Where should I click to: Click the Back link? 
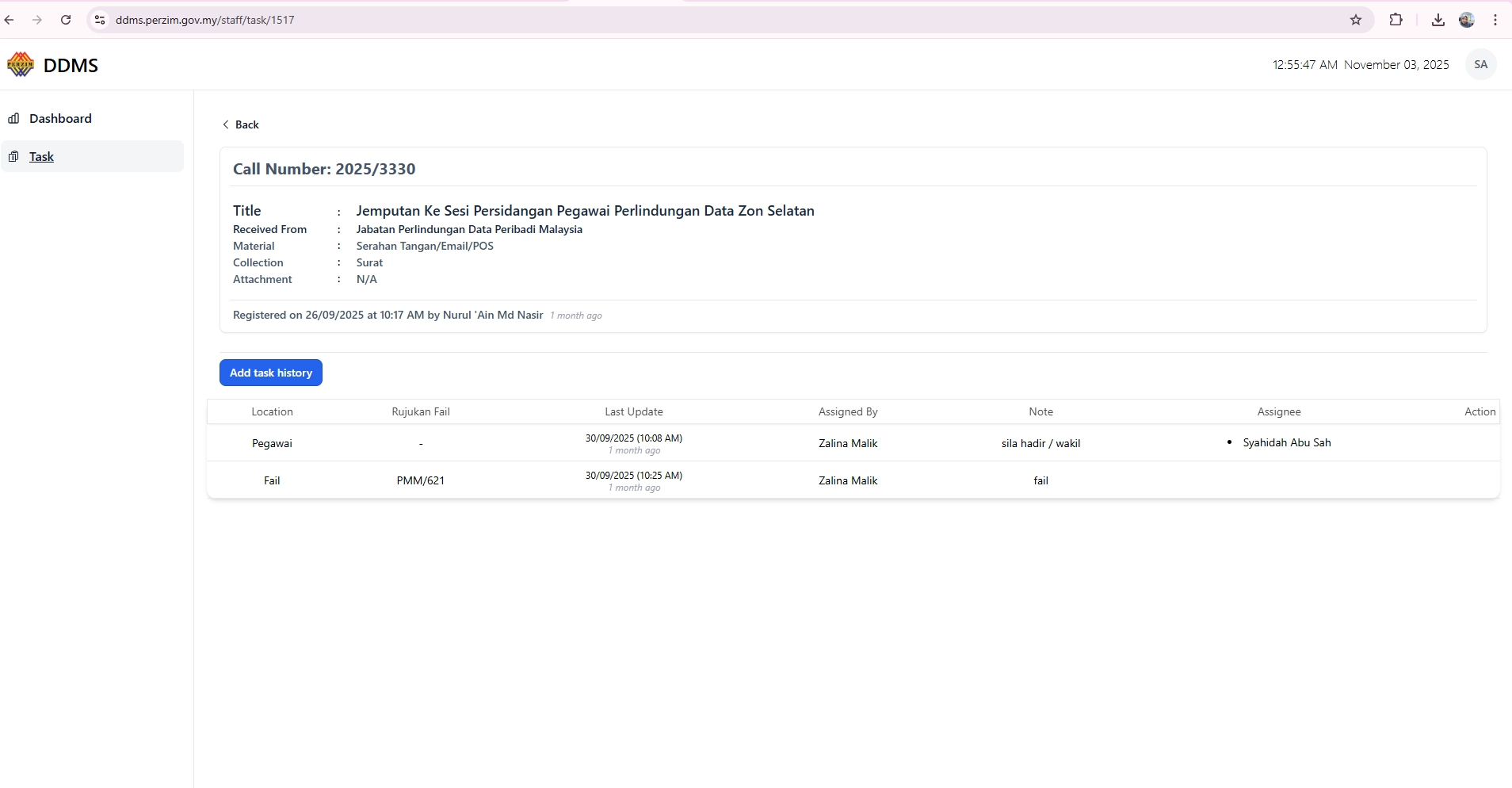[x=246, y=124]
